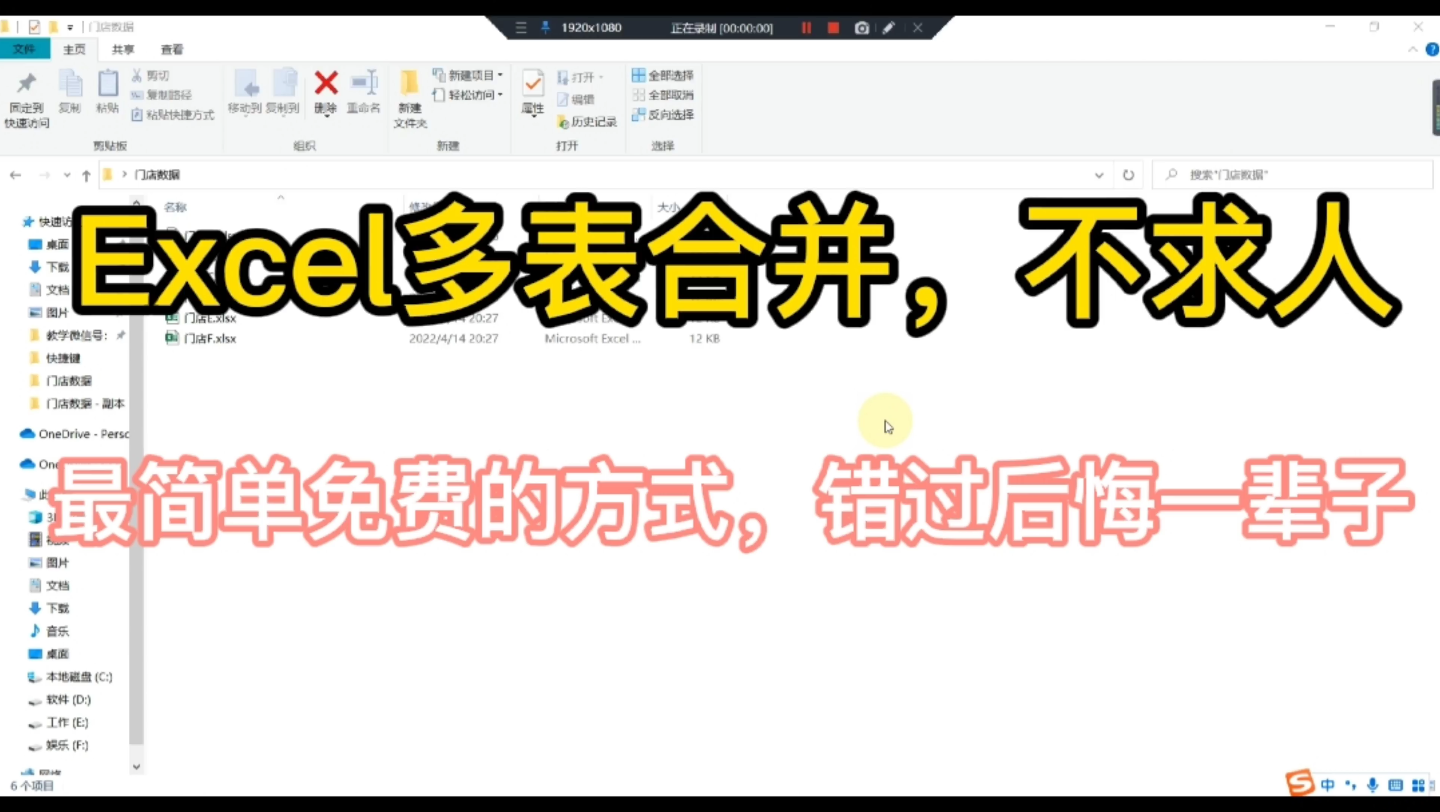Open the IME soft keyboard icon
The height and width of the screenshot is (812, 1440).
point(1395,785)
